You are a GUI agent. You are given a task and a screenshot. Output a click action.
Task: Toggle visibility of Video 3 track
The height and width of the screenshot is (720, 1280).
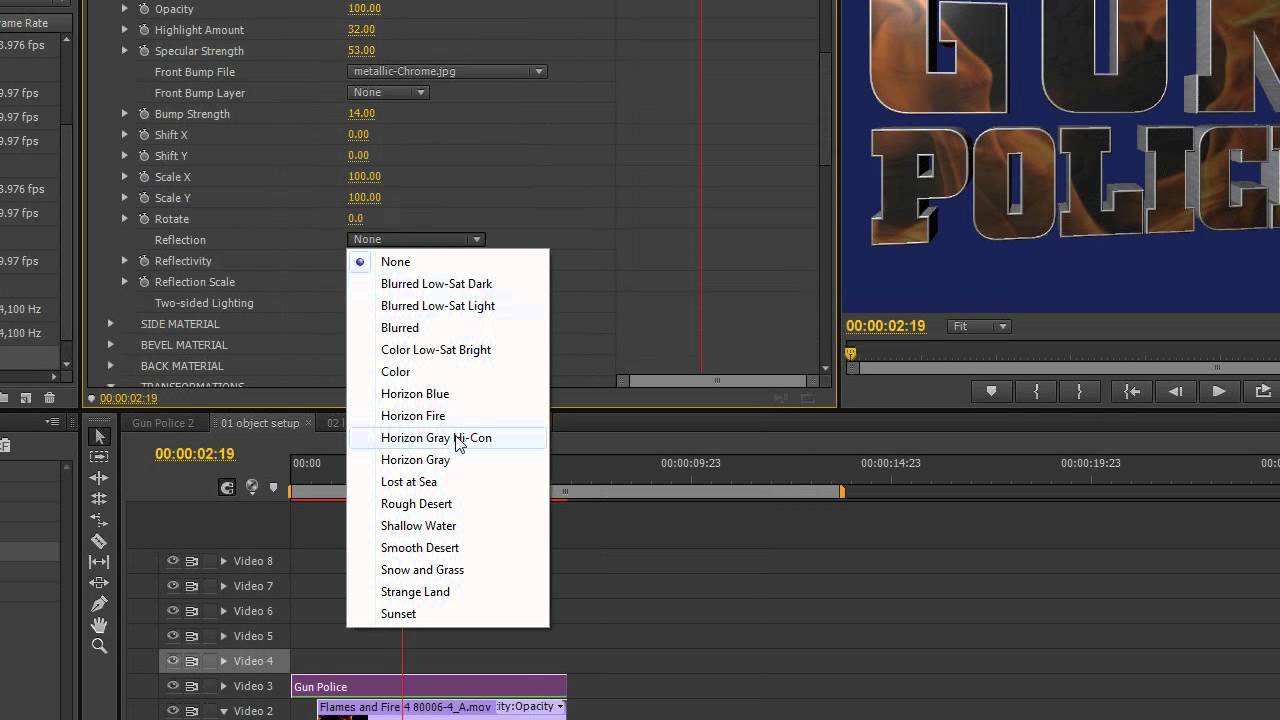pyautogui.click(x=173, y=686)
